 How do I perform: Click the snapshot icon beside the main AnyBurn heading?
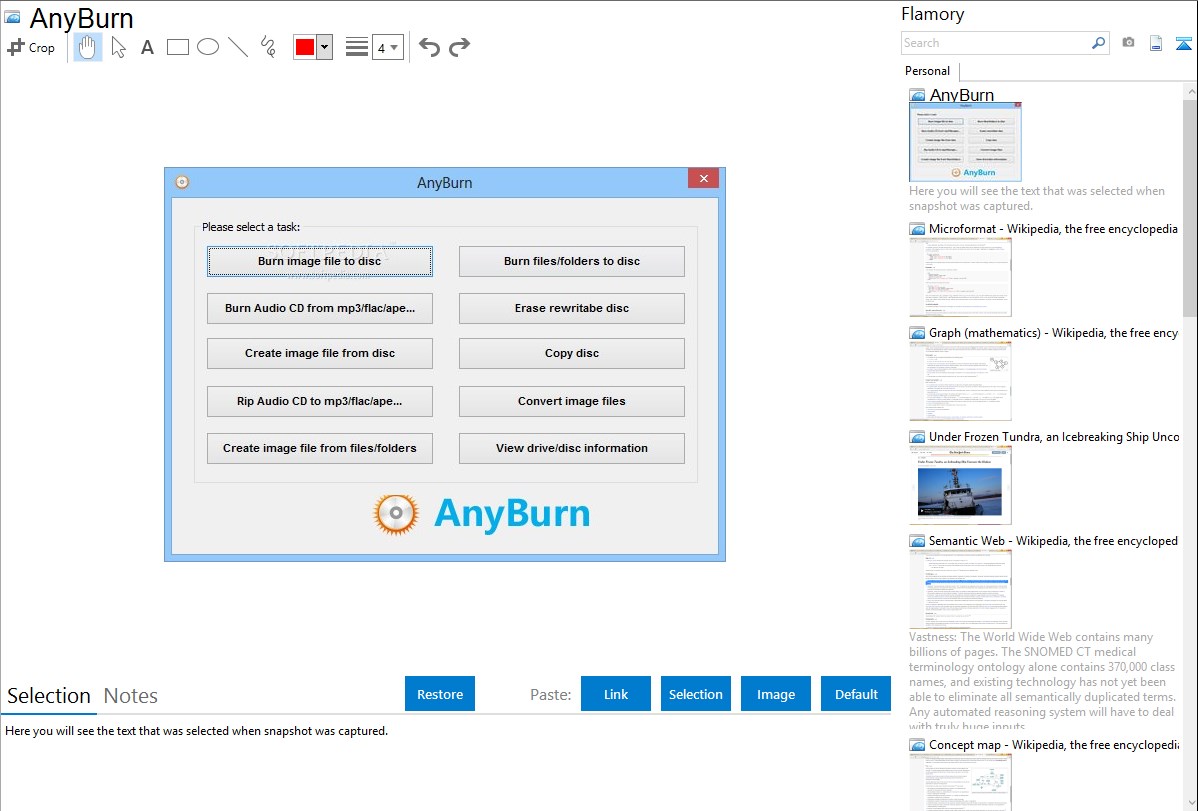[13, 18]
